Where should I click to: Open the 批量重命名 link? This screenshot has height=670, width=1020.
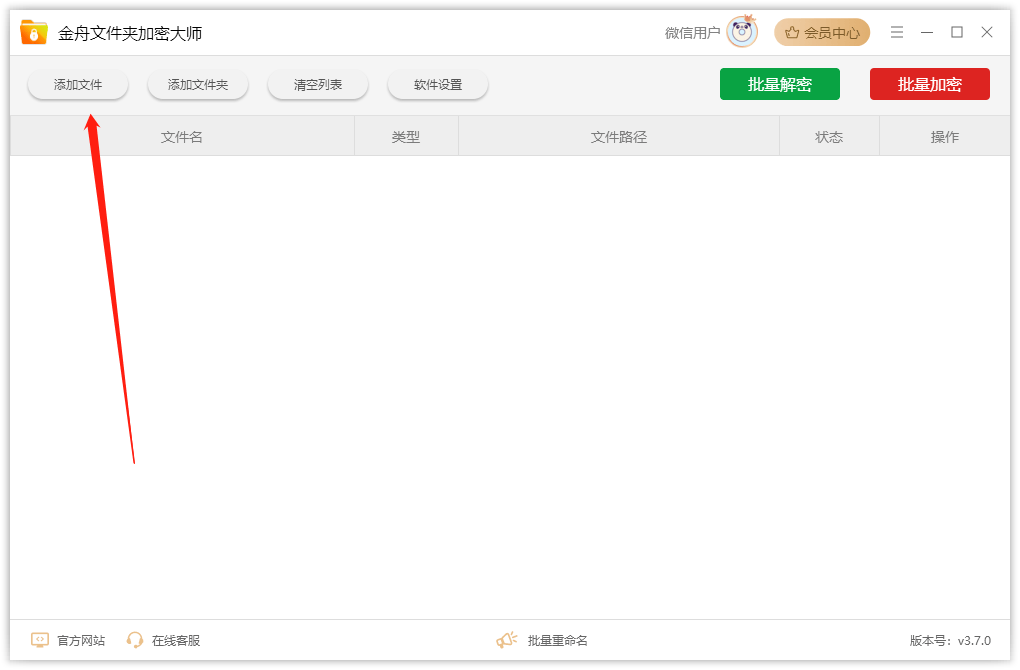(x=558, y=640)
